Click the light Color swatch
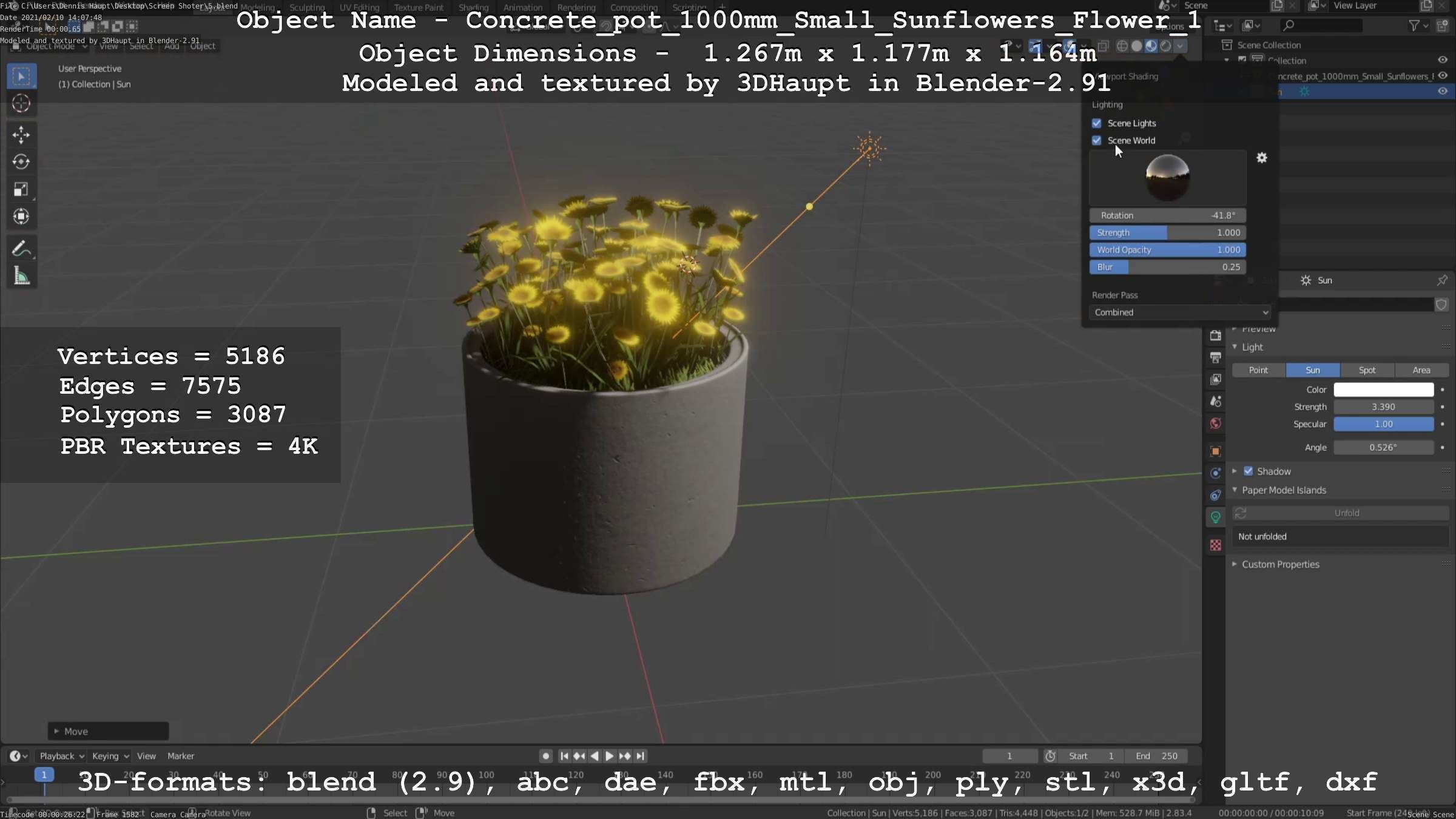This screenshot has width=1456, height=819. coord(1384,389)
